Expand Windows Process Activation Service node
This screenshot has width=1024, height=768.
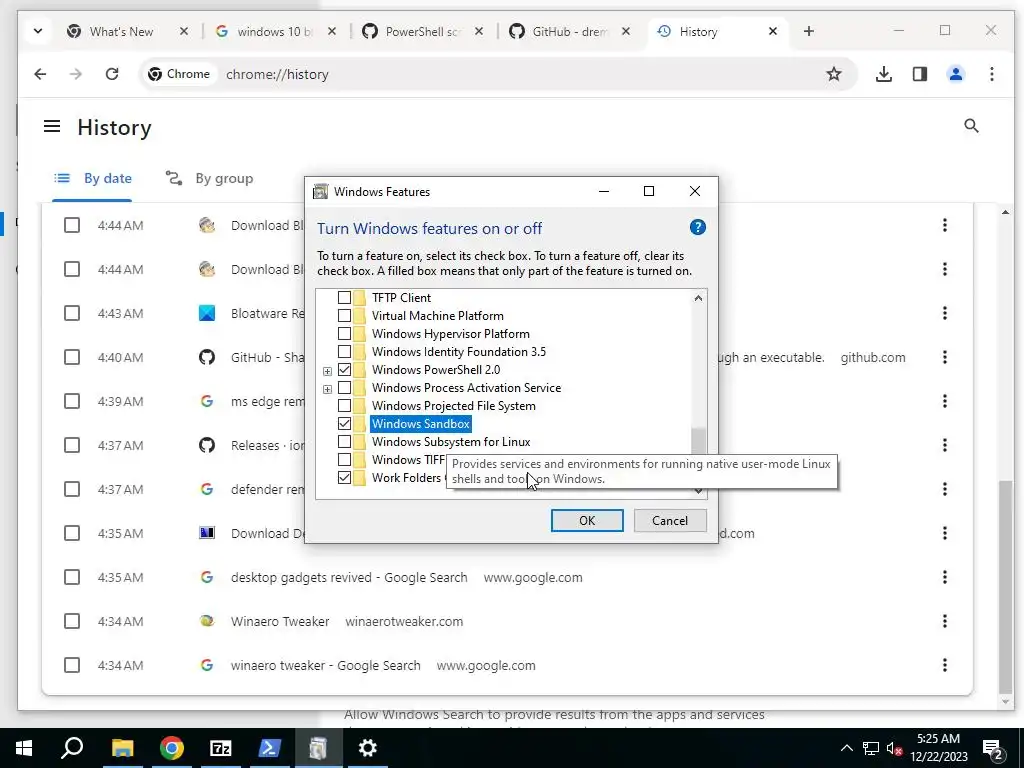pos(327,389)
